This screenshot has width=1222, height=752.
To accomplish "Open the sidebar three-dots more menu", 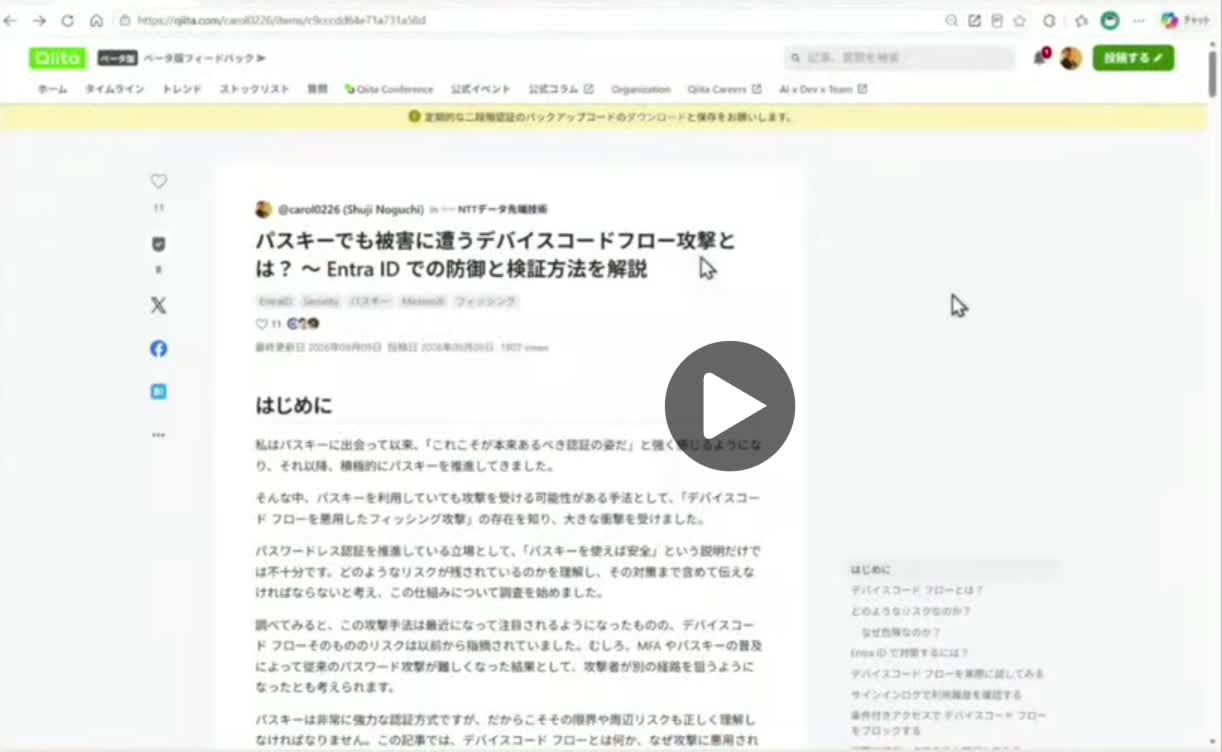I will tap(158, 435).
